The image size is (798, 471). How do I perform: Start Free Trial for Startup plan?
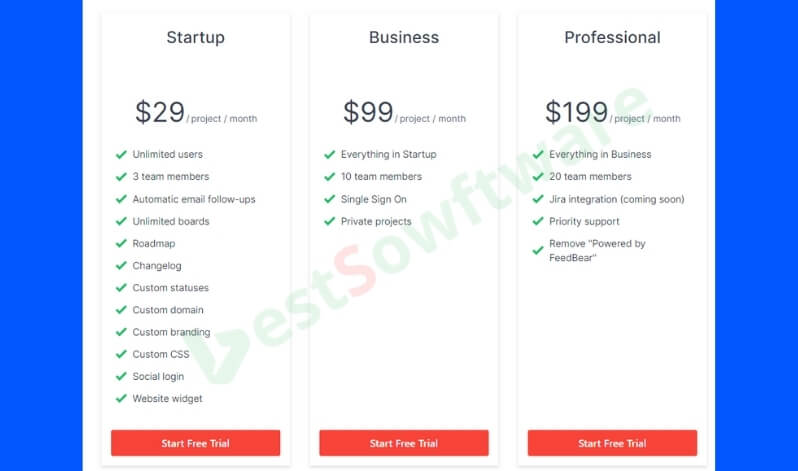(195, 443)
